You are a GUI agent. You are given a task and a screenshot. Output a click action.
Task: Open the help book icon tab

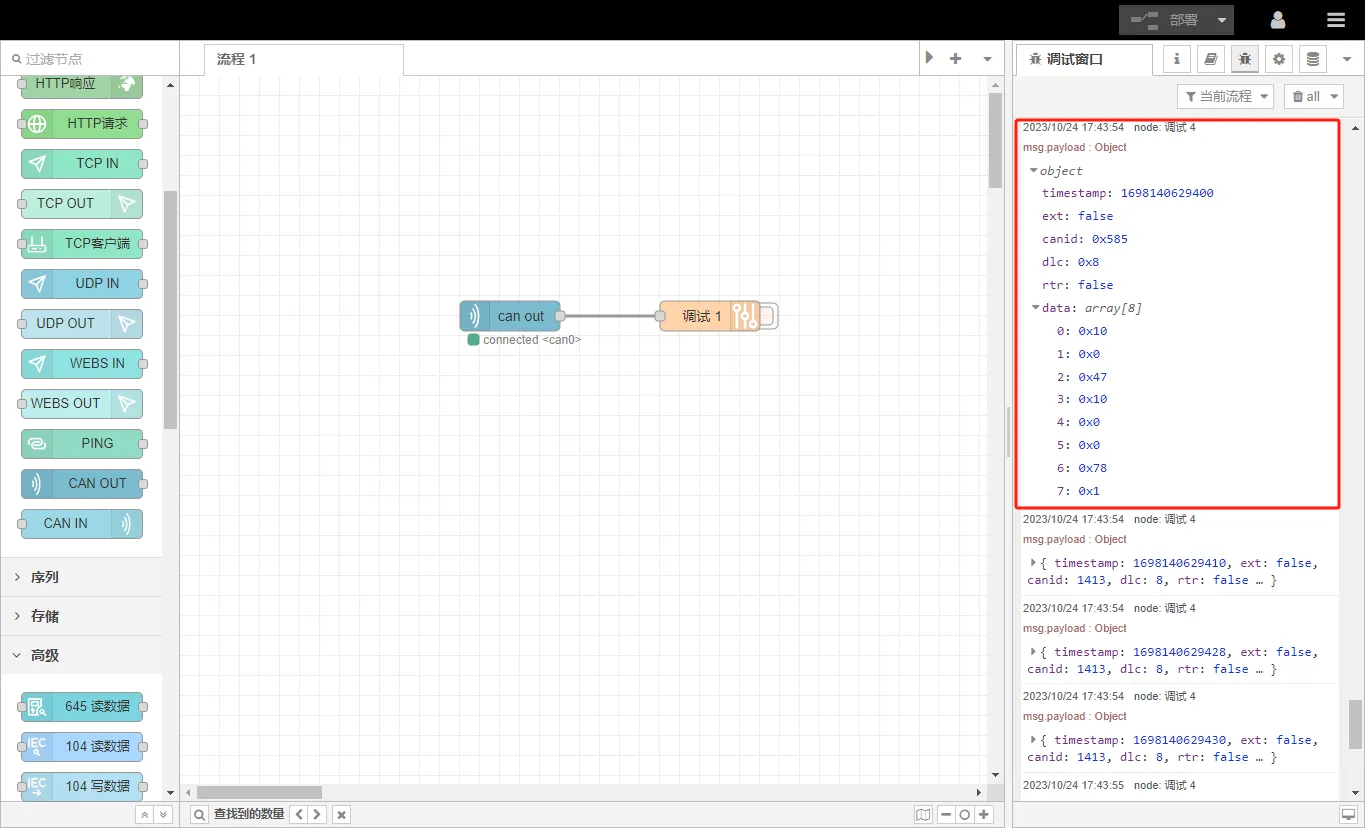tap(1211, 59)
